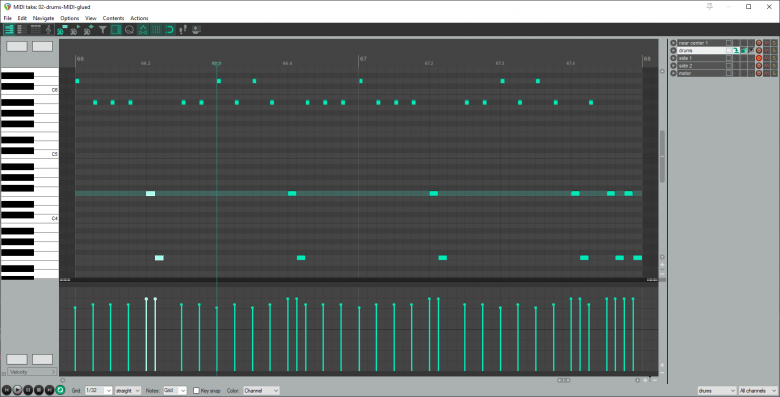
Task: Click the round CC lane icon
Action: (x=129, y=30)
